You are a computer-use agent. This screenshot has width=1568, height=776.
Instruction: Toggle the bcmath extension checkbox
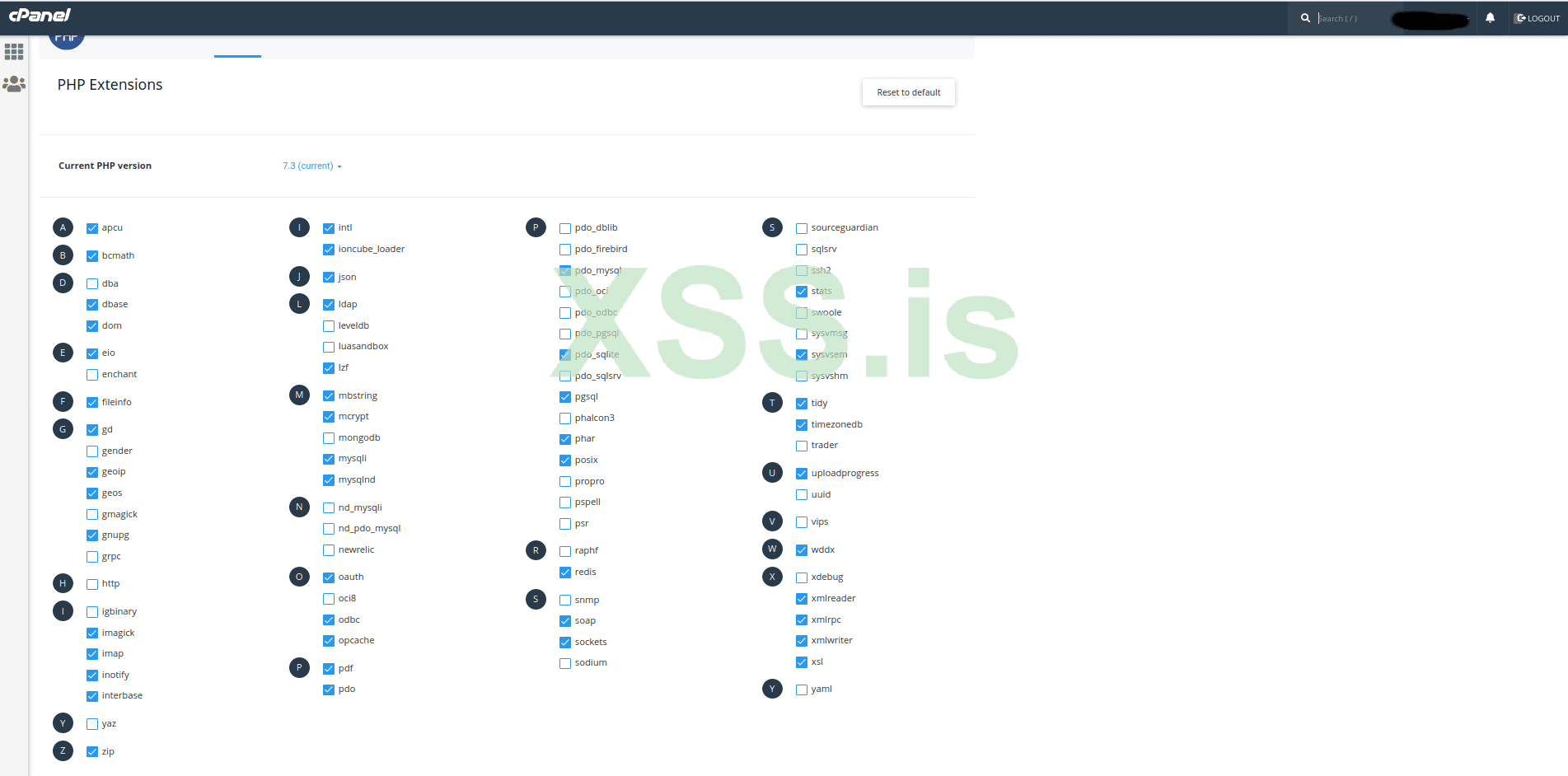pyautogui.click(x=92, y=256)
